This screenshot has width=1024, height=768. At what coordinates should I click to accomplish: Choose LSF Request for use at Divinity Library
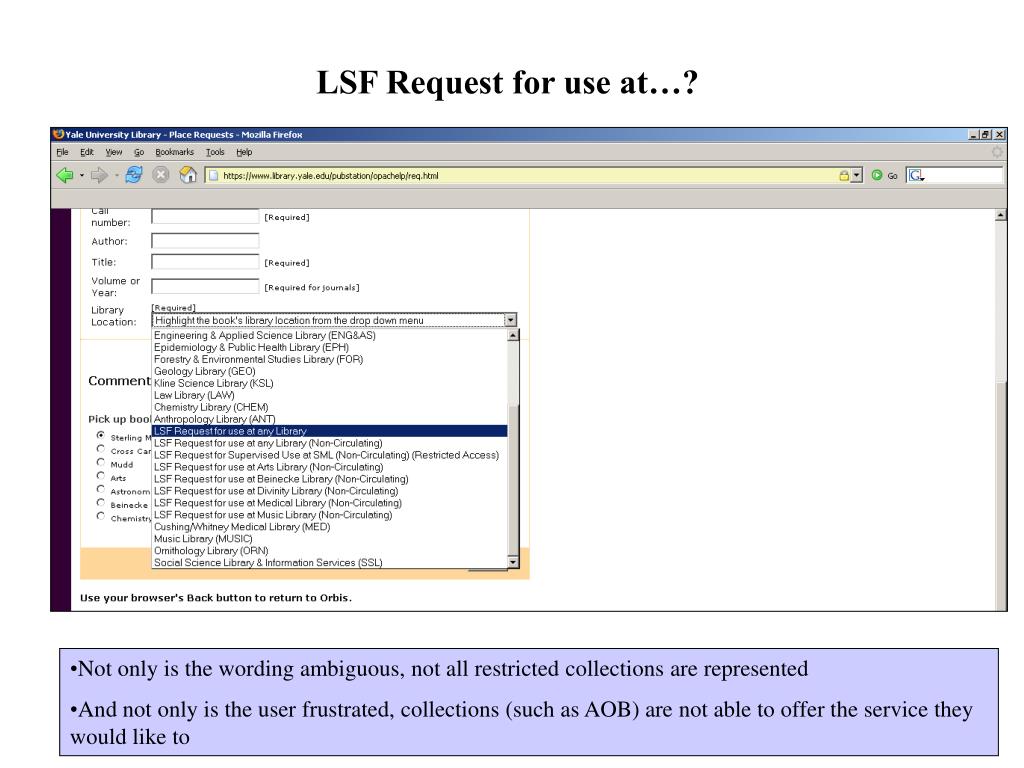coord(330,491)
